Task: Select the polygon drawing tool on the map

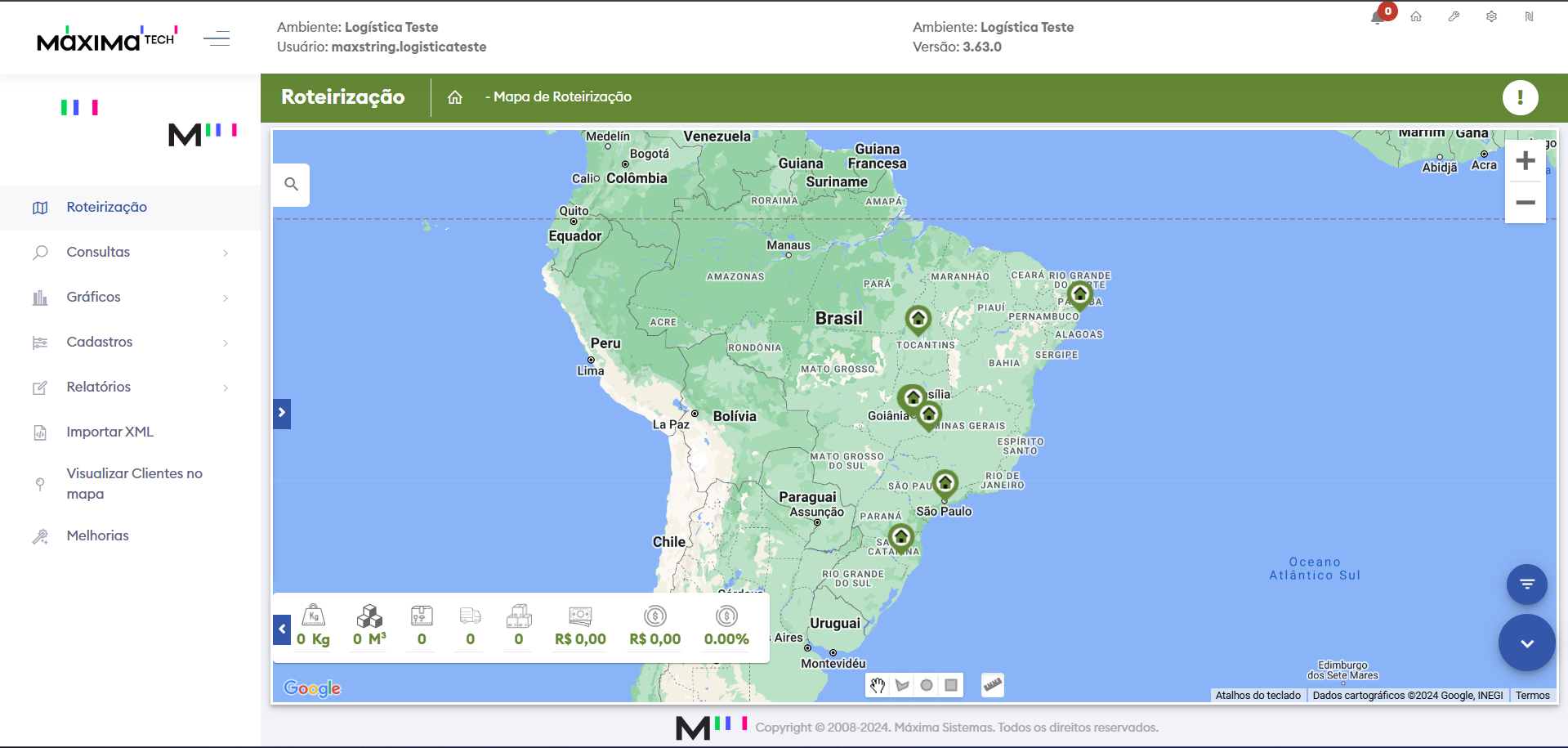Action: pyautogui.click(x=902, y=685)
